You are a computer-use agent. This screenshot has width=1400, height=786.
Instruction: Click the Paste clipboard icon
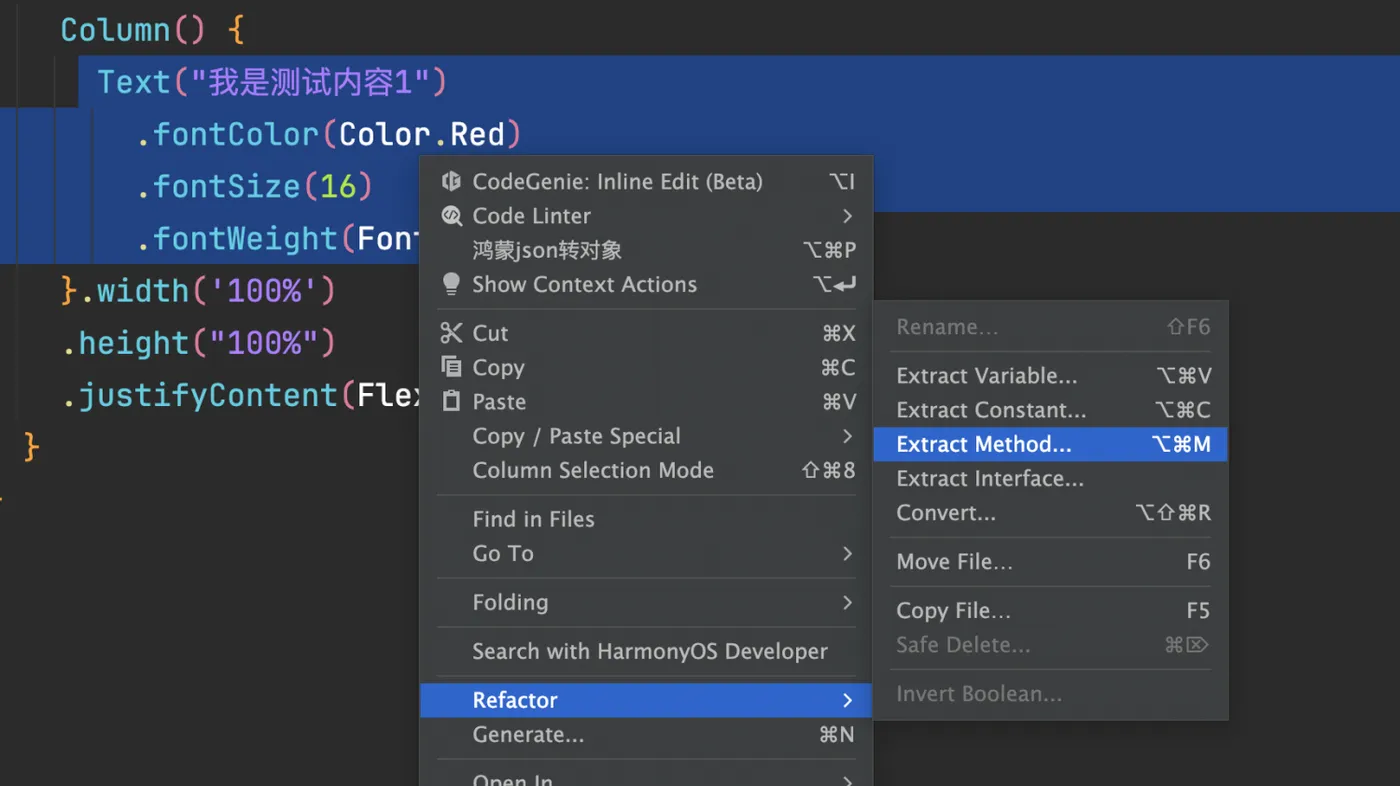click(452, 401)
